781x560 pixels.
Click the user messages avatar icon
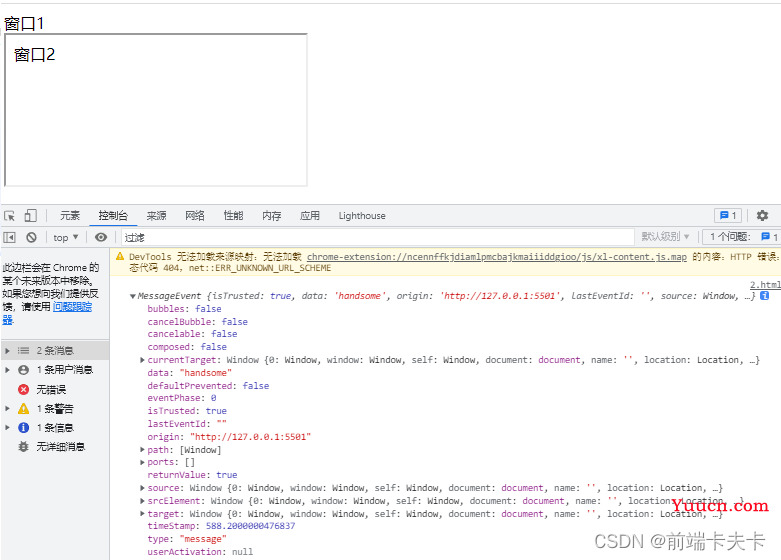coord(23,370)
